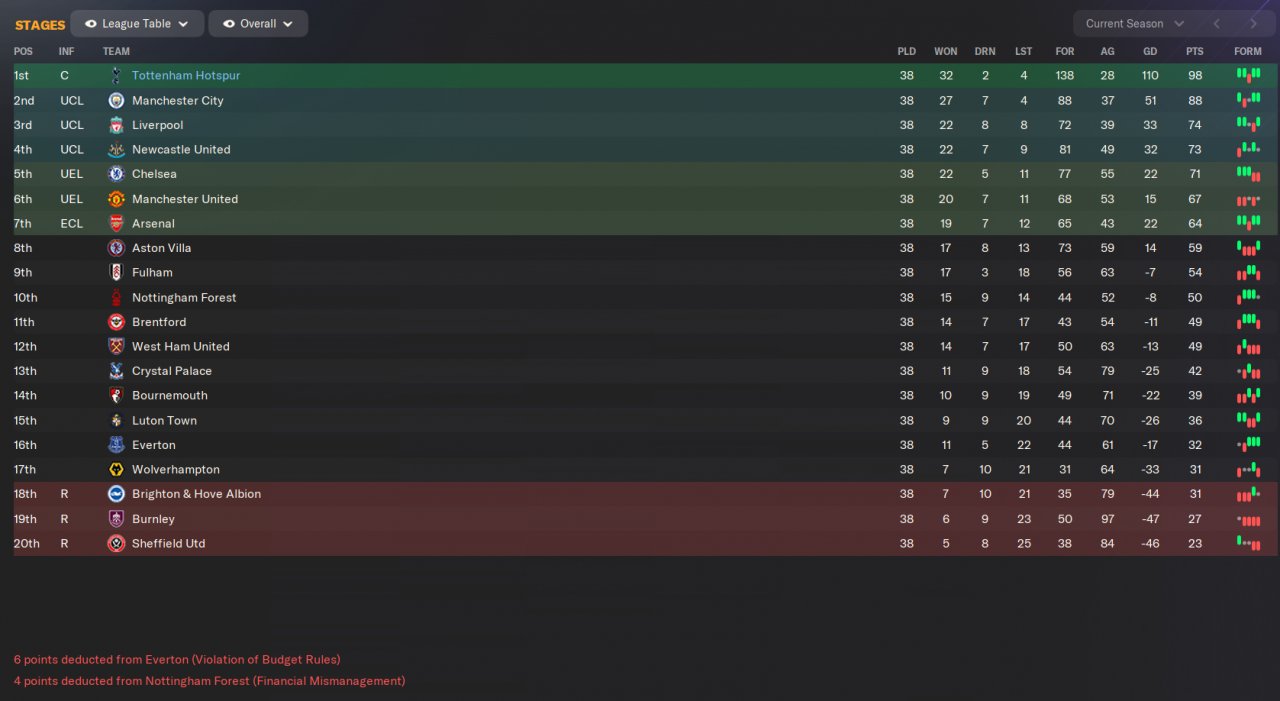This screenshot has height=701, width=1280.
Task: Click the Liverpool club badge icon
Action: (116, 125)
